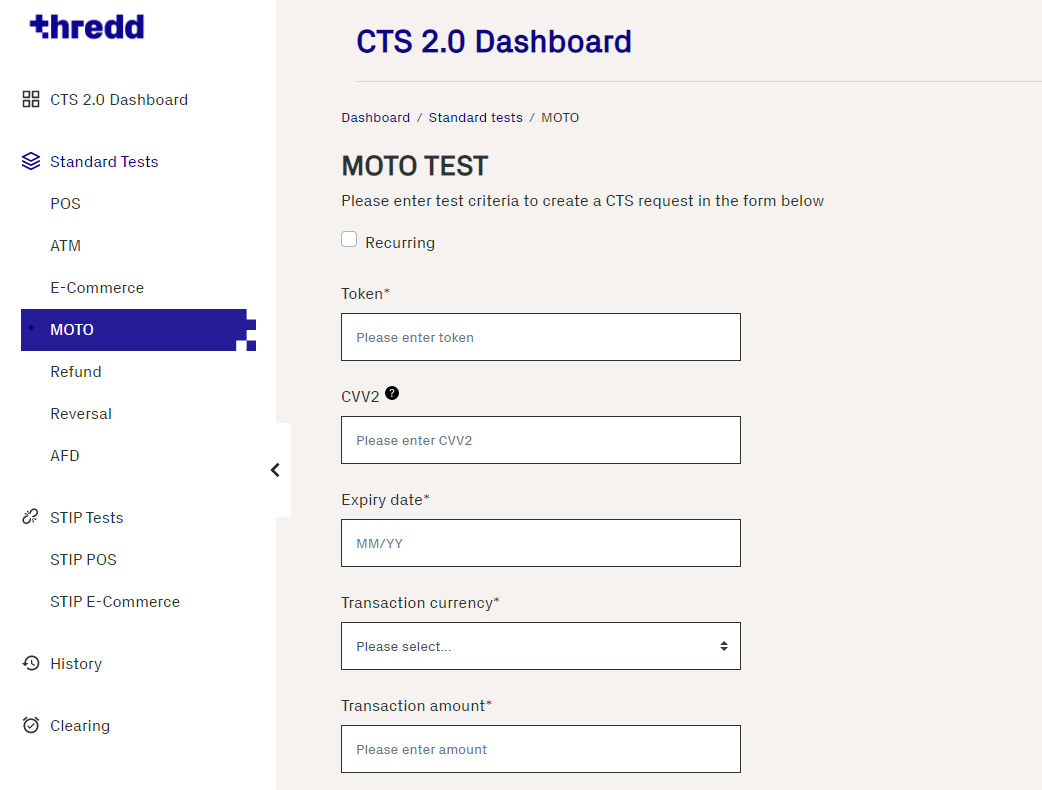Viewport: 1042px width, 790px height.
Task: Open the Transaction currency dropdown
Action: (540, 646)
